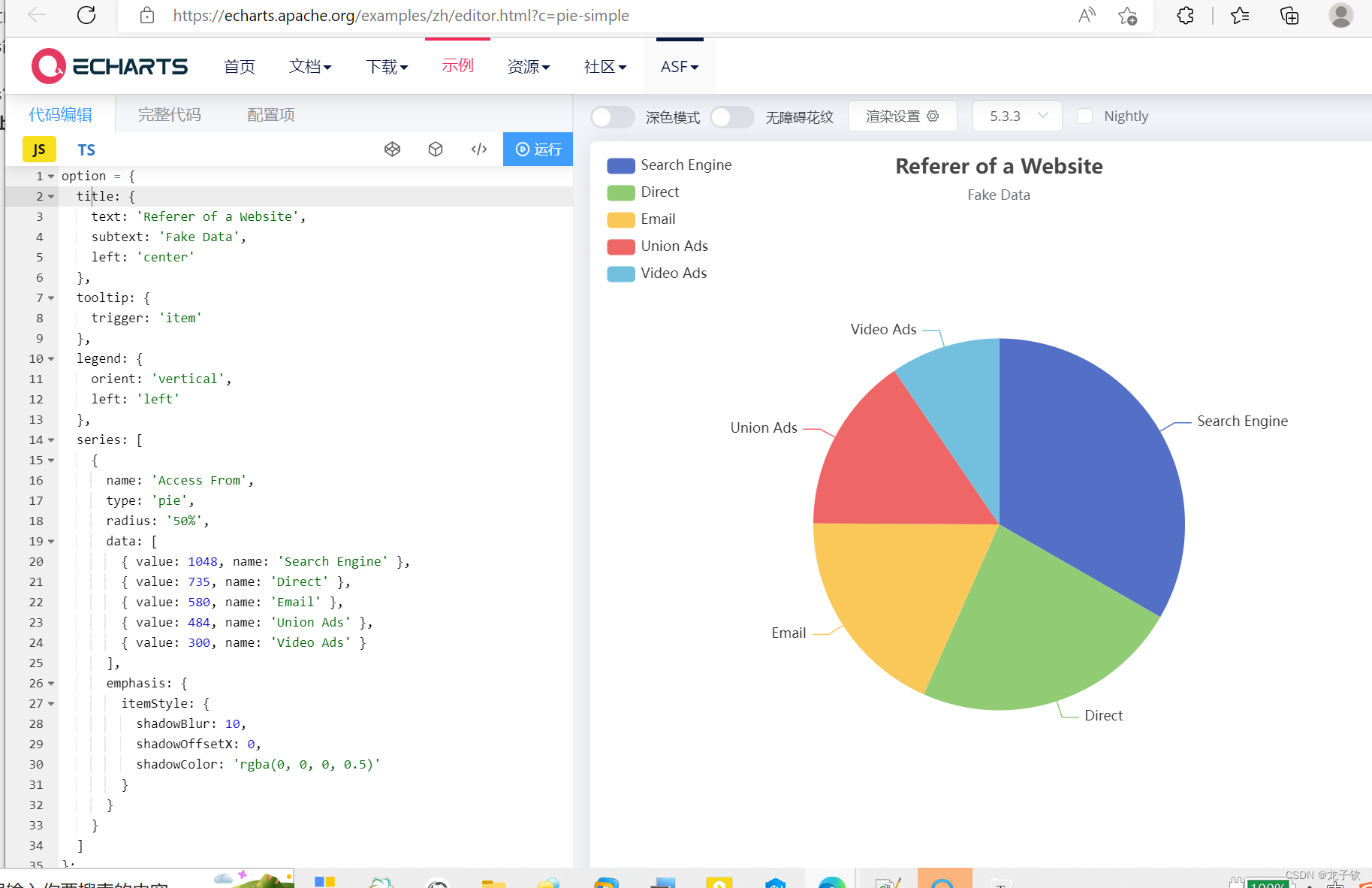This screenshot has width=1372, height=888.
Task: Open the 文档 navigation dropdown
Action: coord(309,66)
